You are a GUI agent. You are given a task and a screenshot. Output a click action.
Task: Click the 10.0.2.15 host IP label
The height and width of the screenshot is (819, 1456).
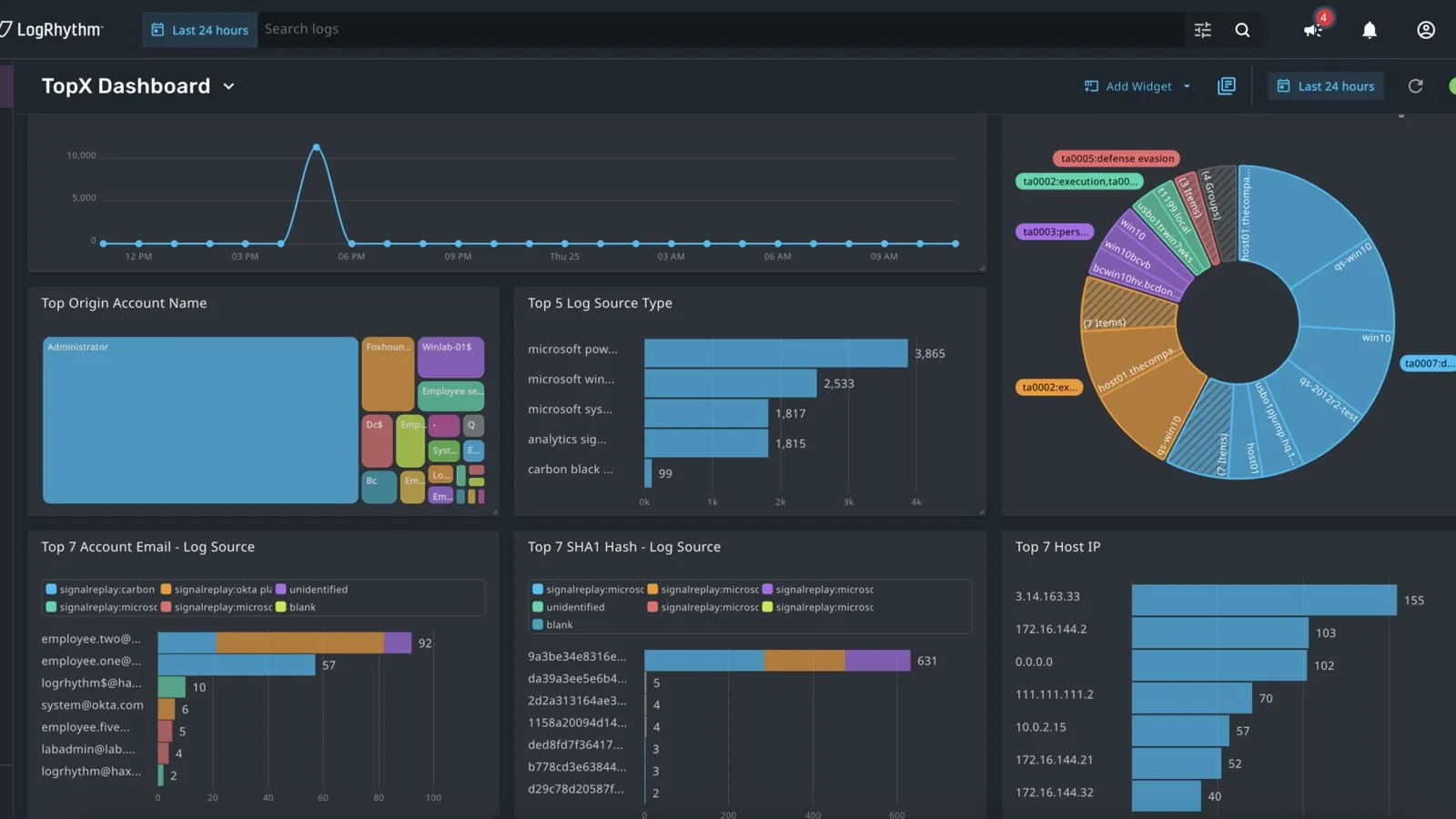[x=1041, y=727]
